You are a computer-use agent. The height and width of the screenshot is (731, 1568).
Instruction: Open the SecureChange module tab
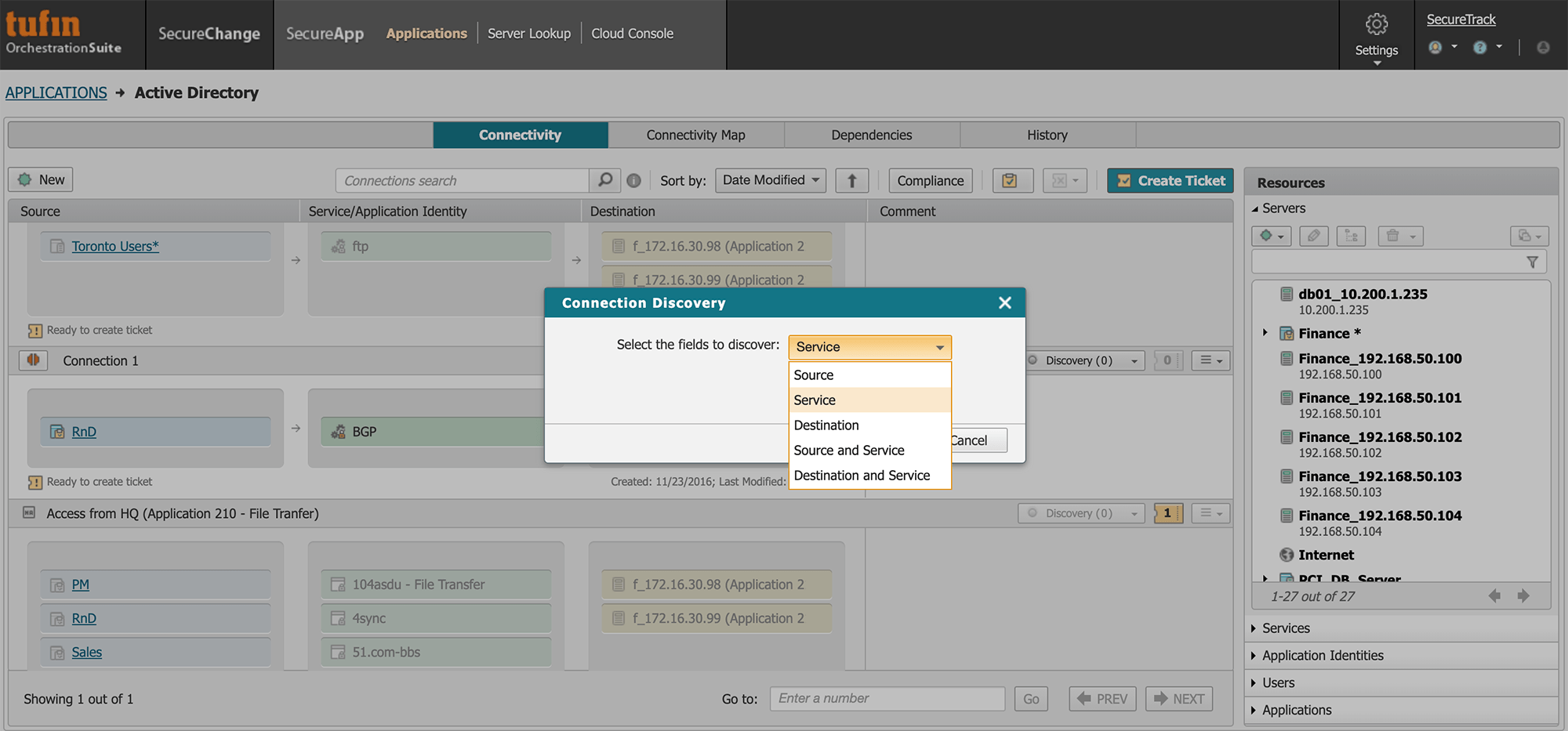[x=209, y=34]
